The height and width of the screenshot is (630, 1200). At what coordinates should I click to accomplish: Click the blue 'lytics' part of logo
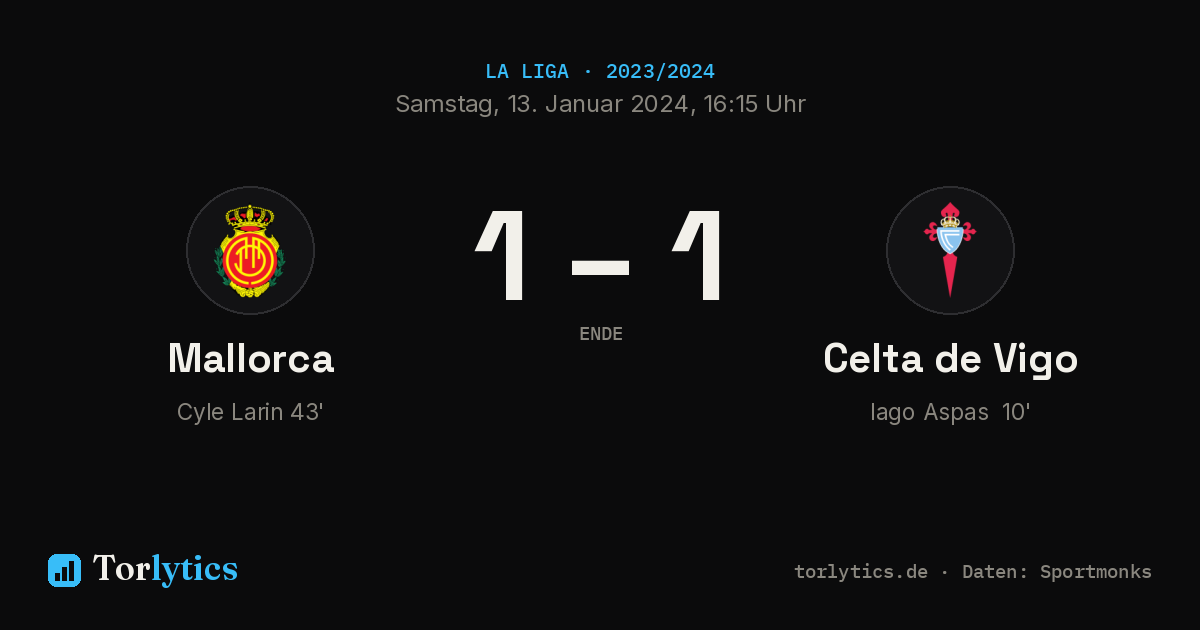[194, 569]
